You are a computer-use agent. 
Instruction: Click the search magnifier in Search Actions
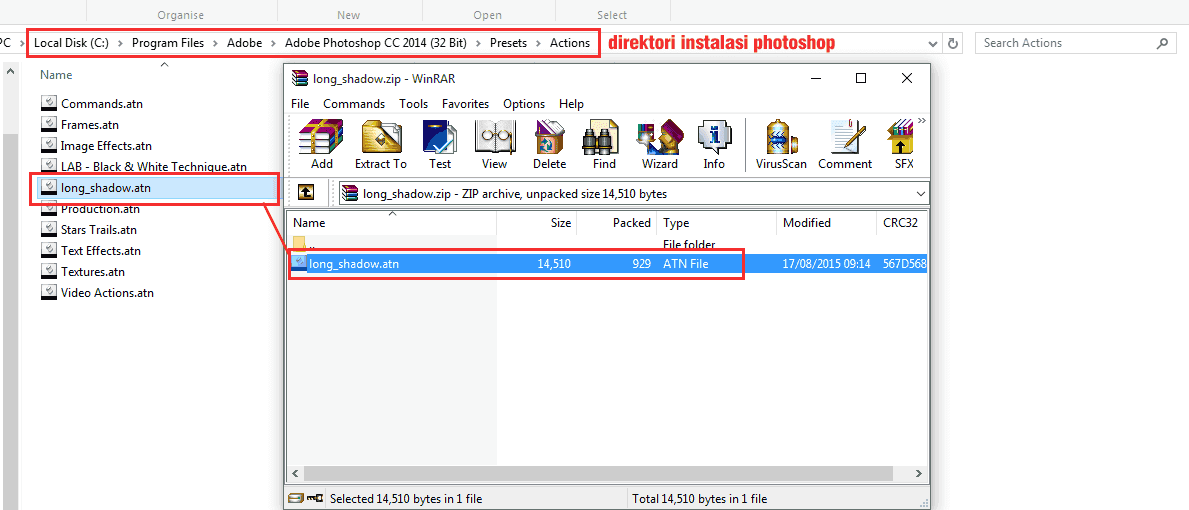(x=1162, y=43)
